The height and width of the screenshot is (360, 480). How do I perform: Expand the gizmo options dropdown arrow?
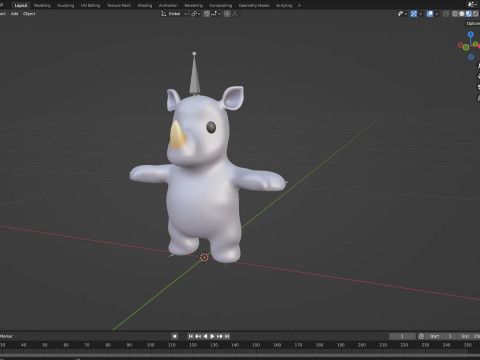coord(420,14)
